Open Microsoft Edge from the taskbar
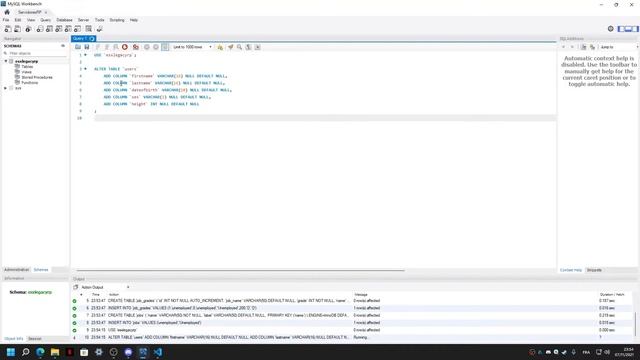The image size is (640, 360). (x=40, y=352)
